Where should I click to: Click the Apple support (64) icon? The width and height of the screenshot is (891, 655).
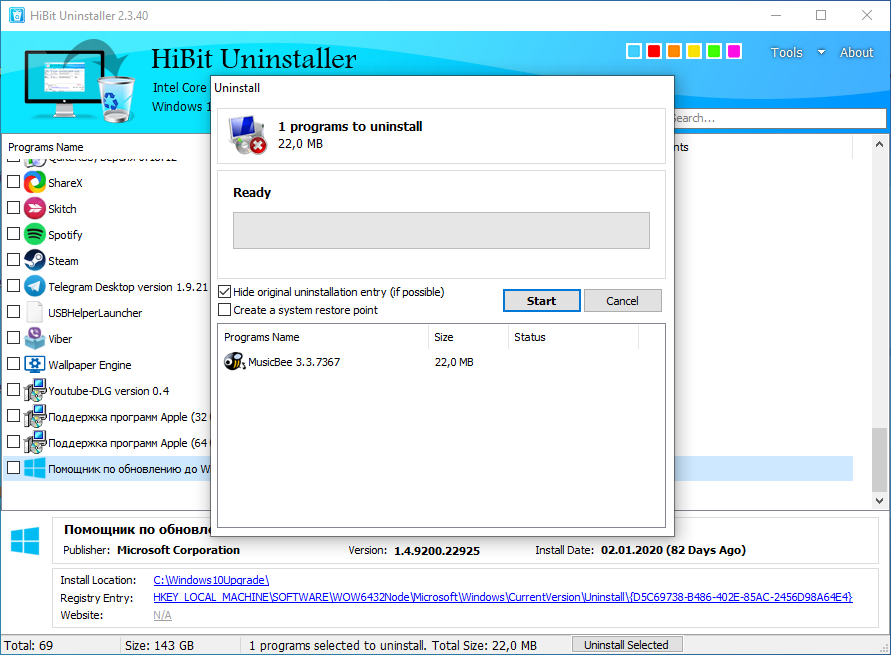click(x=35, y=443)
